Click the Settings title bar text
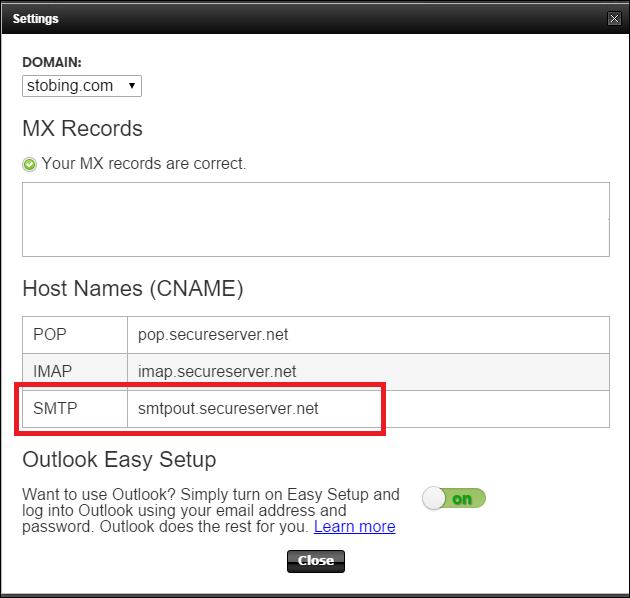 pos(35,19)
